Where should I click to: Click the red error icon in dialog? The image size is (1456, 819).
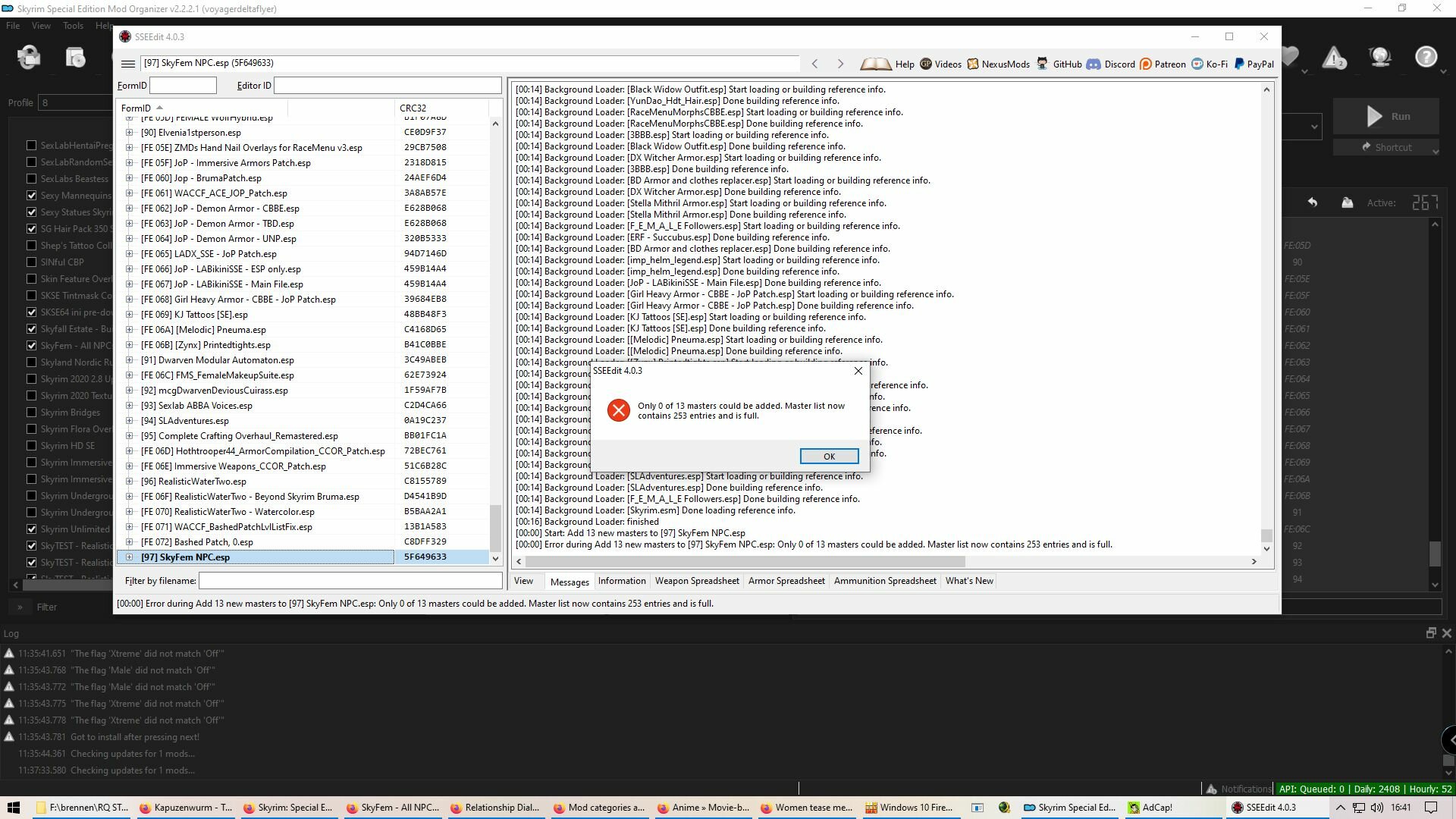[619, 410]
